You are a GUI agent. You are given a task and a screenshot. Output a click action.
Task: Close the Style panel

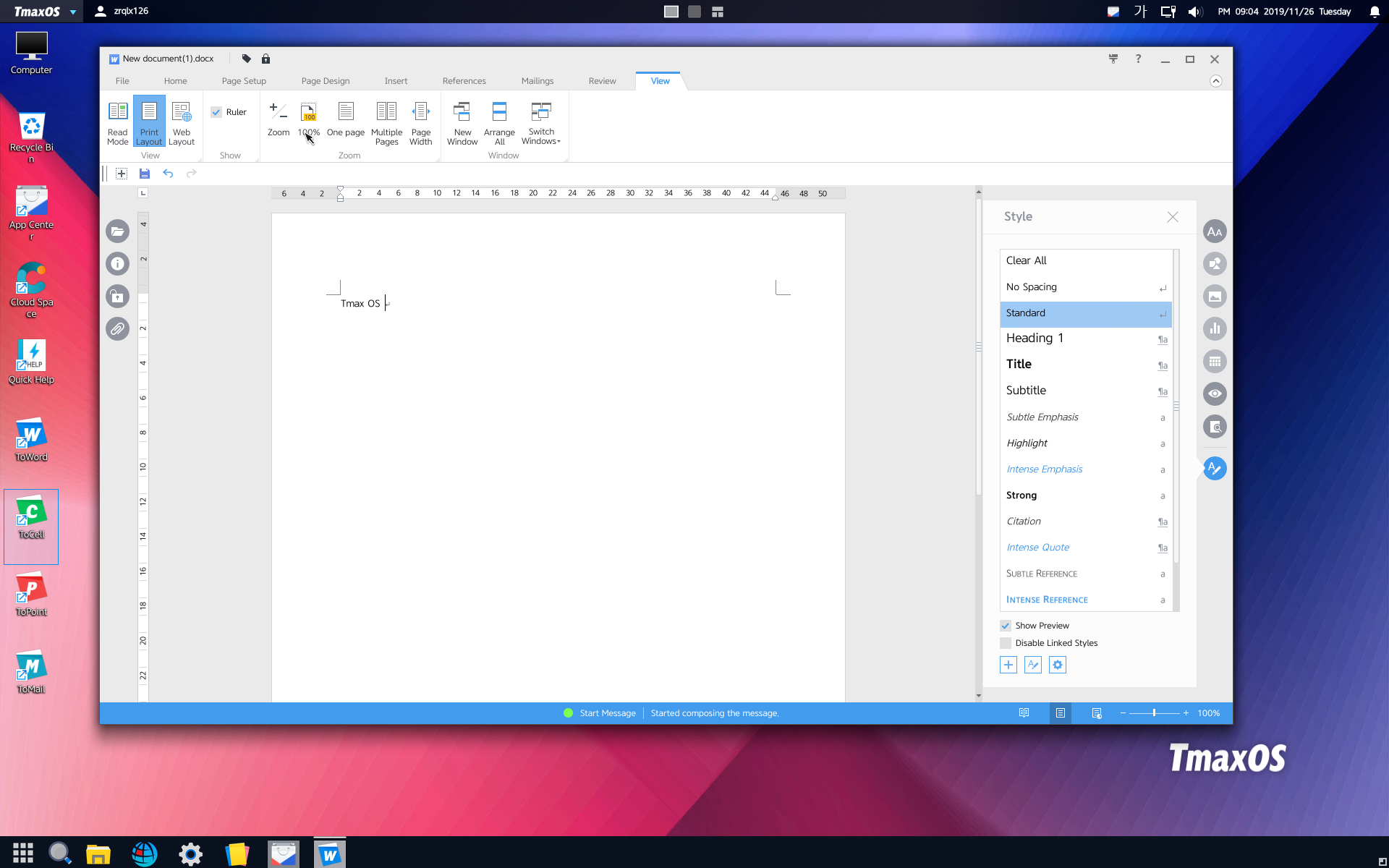pos(1173,217)
